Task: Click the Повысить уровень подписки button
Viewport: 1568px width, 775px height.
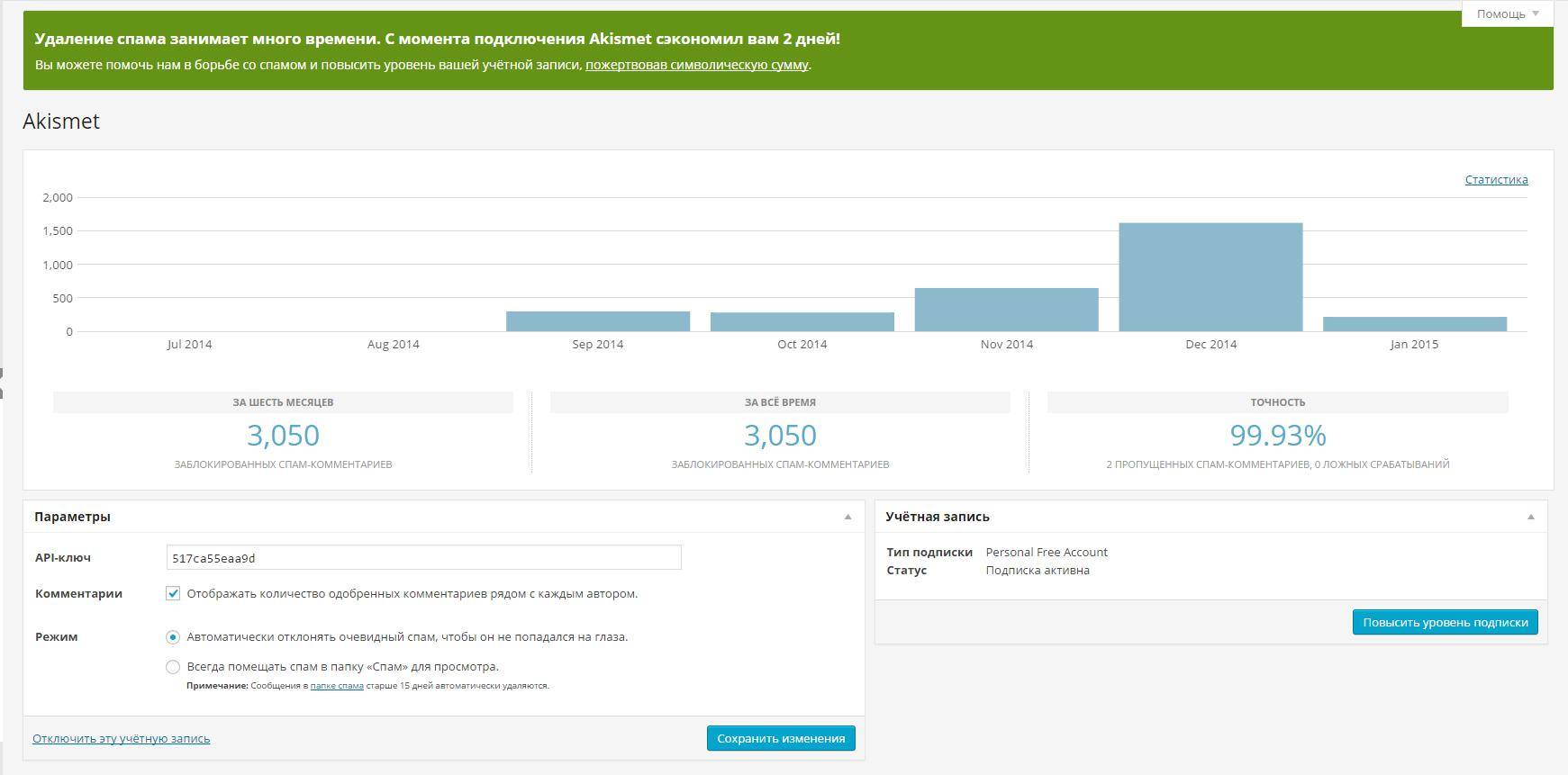Action: [1445, 622]
